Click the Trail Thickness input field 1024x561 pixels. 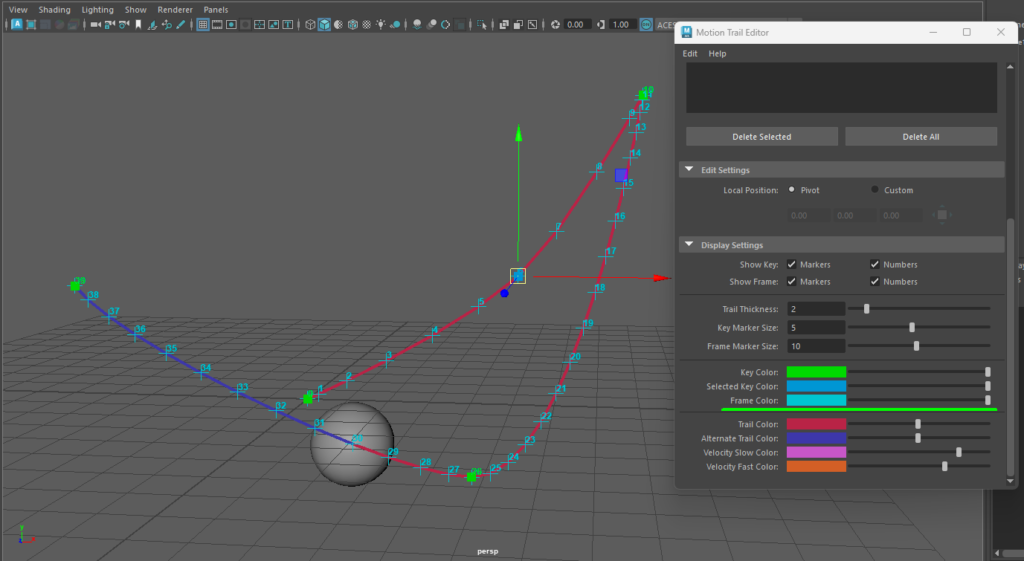click(x=816, y=309)
